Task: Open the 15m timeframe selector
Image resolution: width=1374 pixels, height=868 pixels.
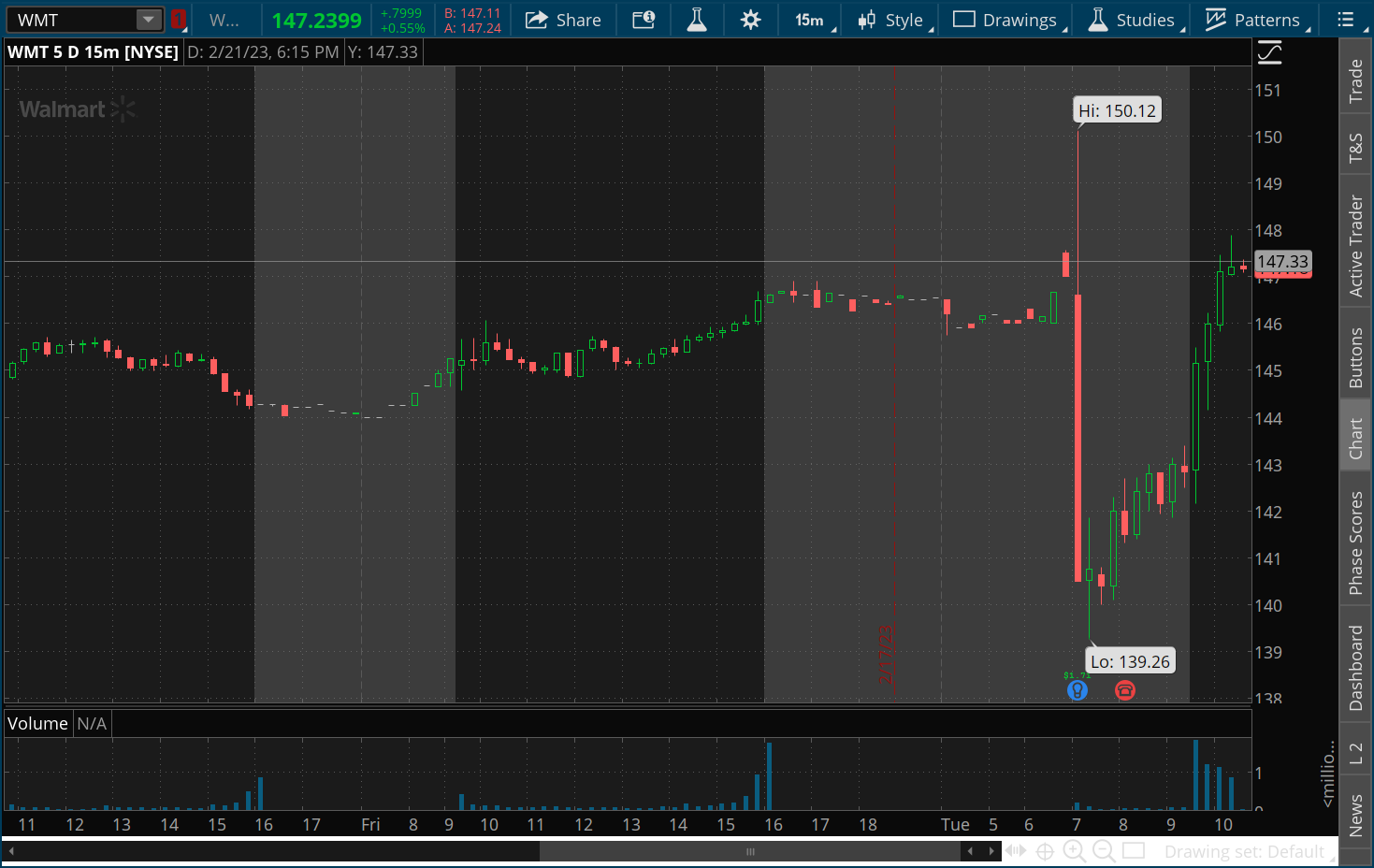Action: (x=810, y=20)
